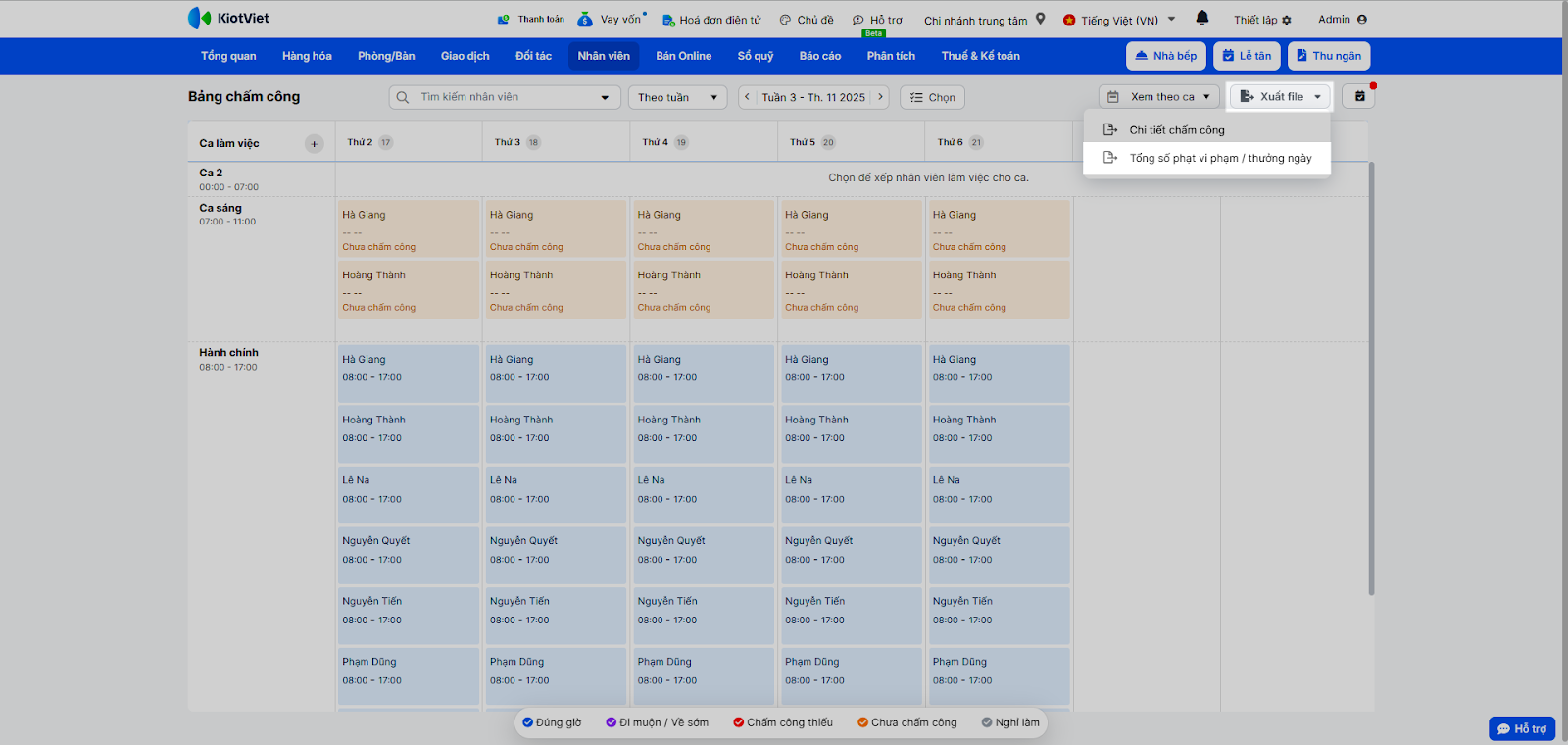Viewport: 1568px width, 745px height.
Task: Click the Tuần 3 - Th. 11 2025 date label
Action: pos(813,97)
